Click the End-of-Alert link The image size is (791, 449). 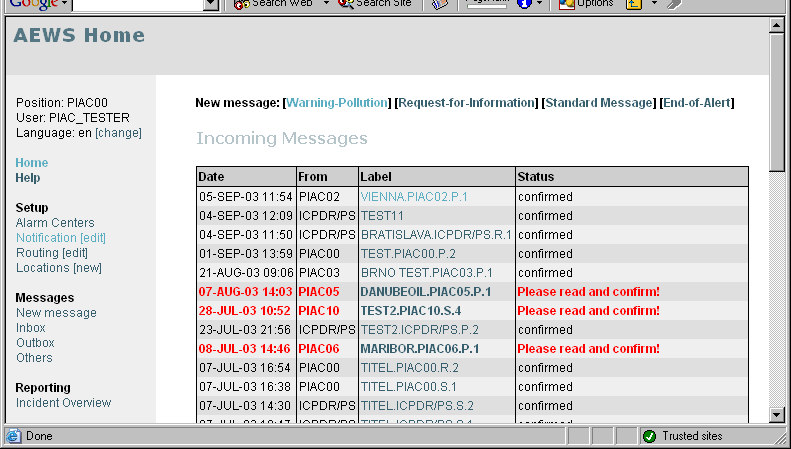click(x=697, y=103)
